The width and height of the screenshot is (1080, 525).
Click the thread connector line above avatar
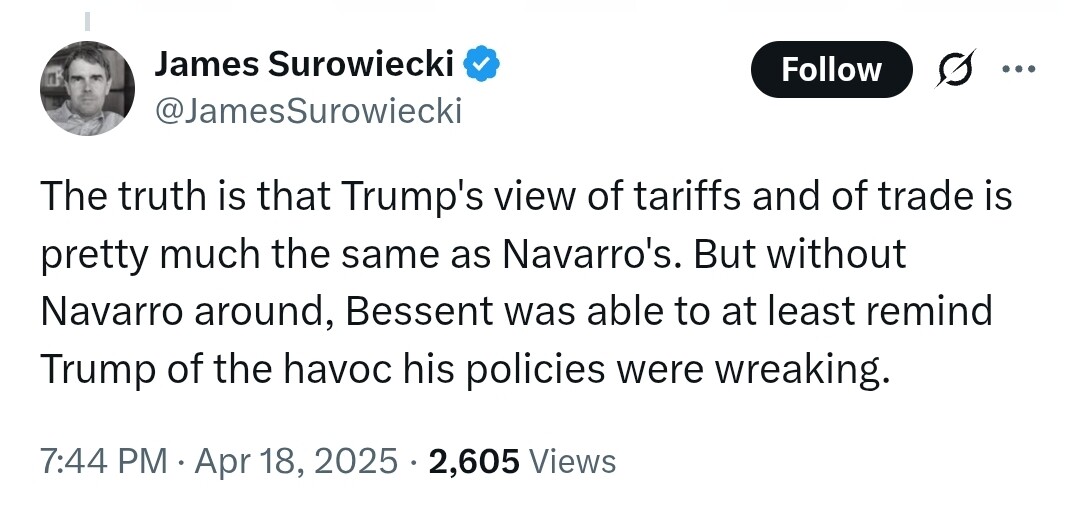[x=87, y=21]
